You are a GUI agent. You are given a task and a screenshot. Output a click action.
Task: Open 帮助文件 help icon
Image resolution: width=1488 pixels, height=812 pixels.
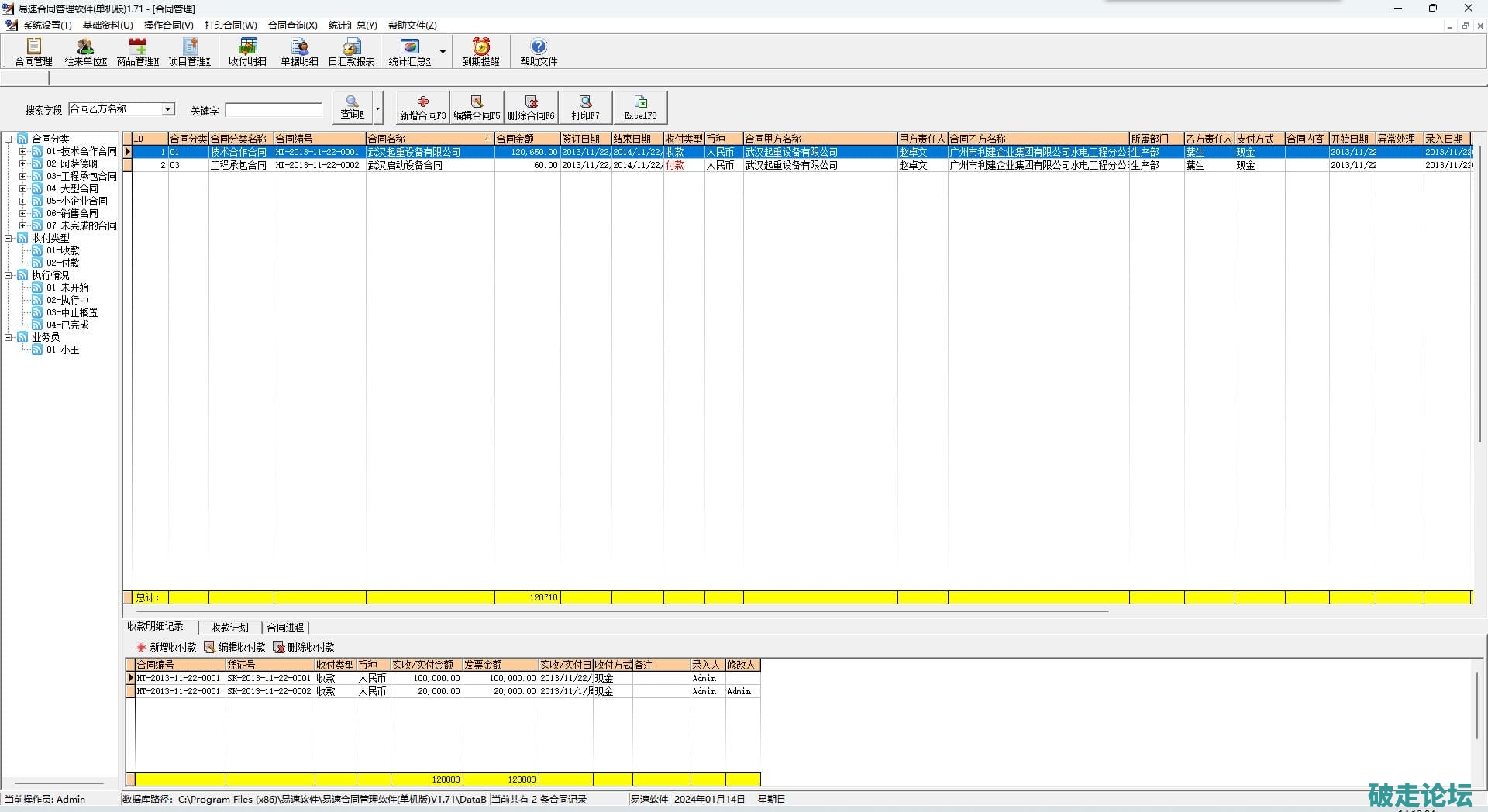(538, 52)
